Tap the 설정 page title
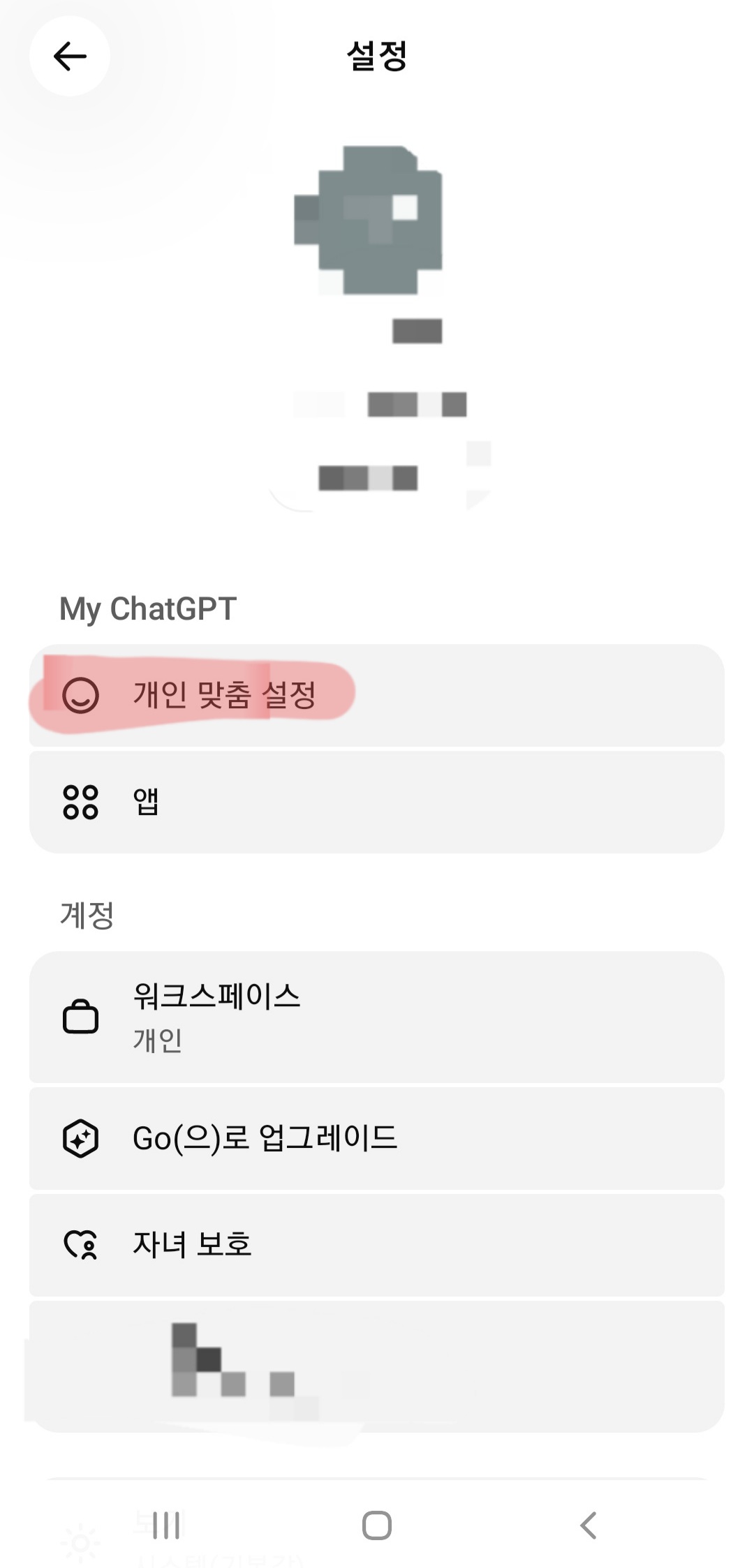The width and height of the screenshot is (754, 1568). point(377,57)
